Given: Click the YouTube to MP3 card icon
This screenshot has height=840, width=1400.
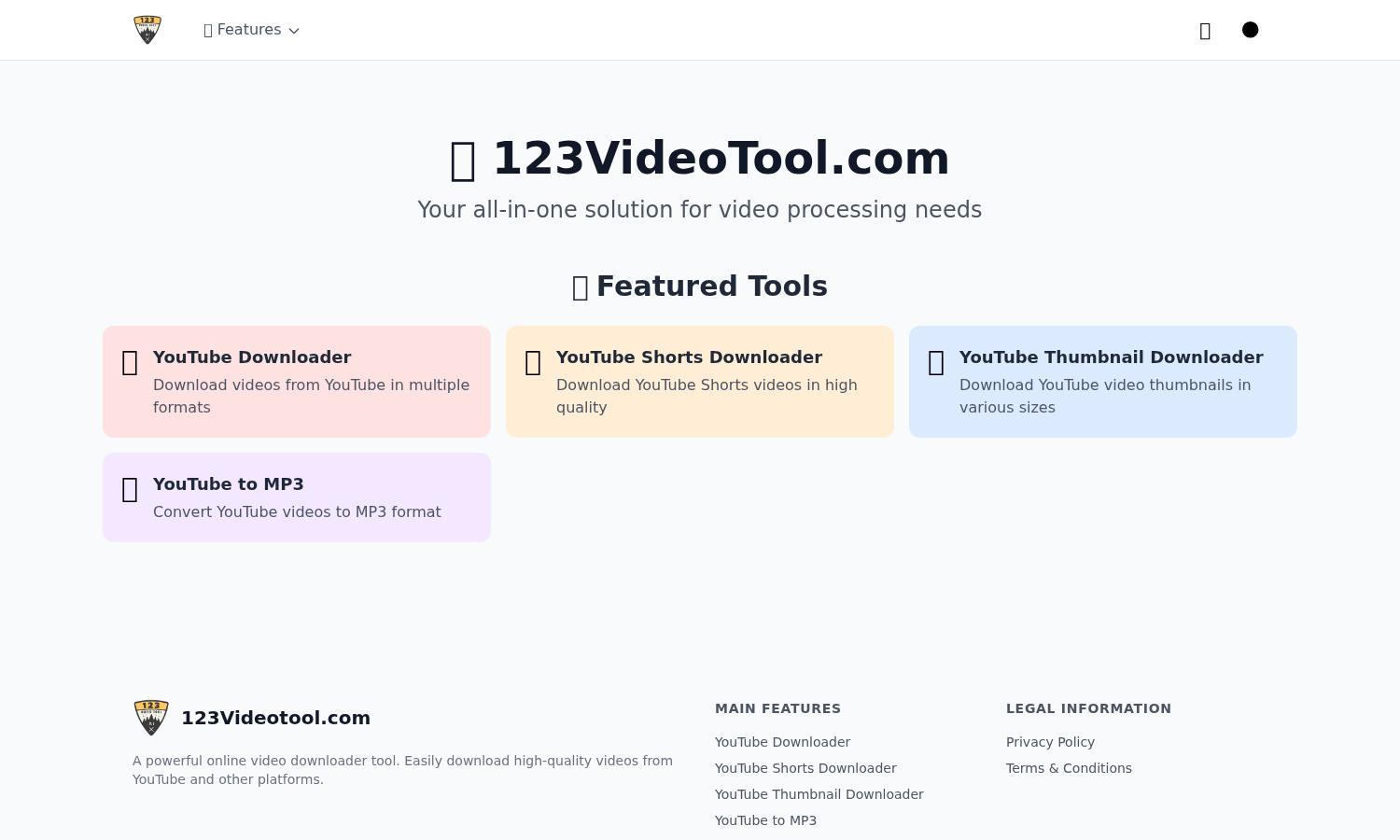Looking at the screenshot, I should (x=131, y=490).
